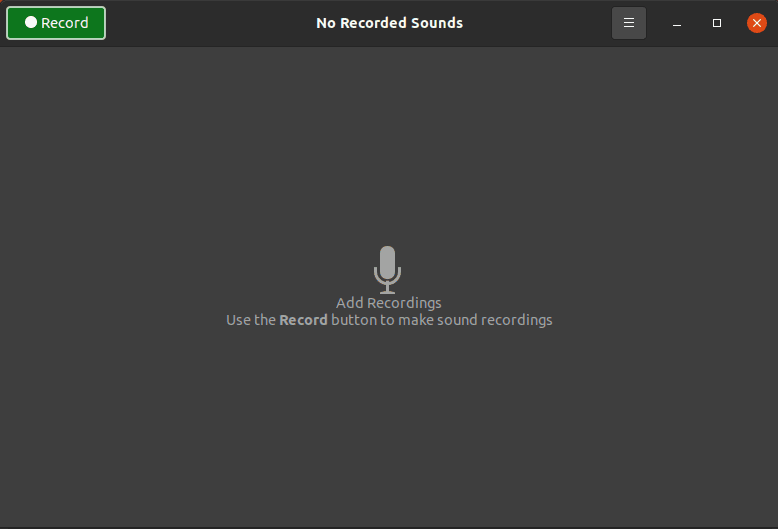Open the hamburger menu in the header

click(x=629, y=22)
